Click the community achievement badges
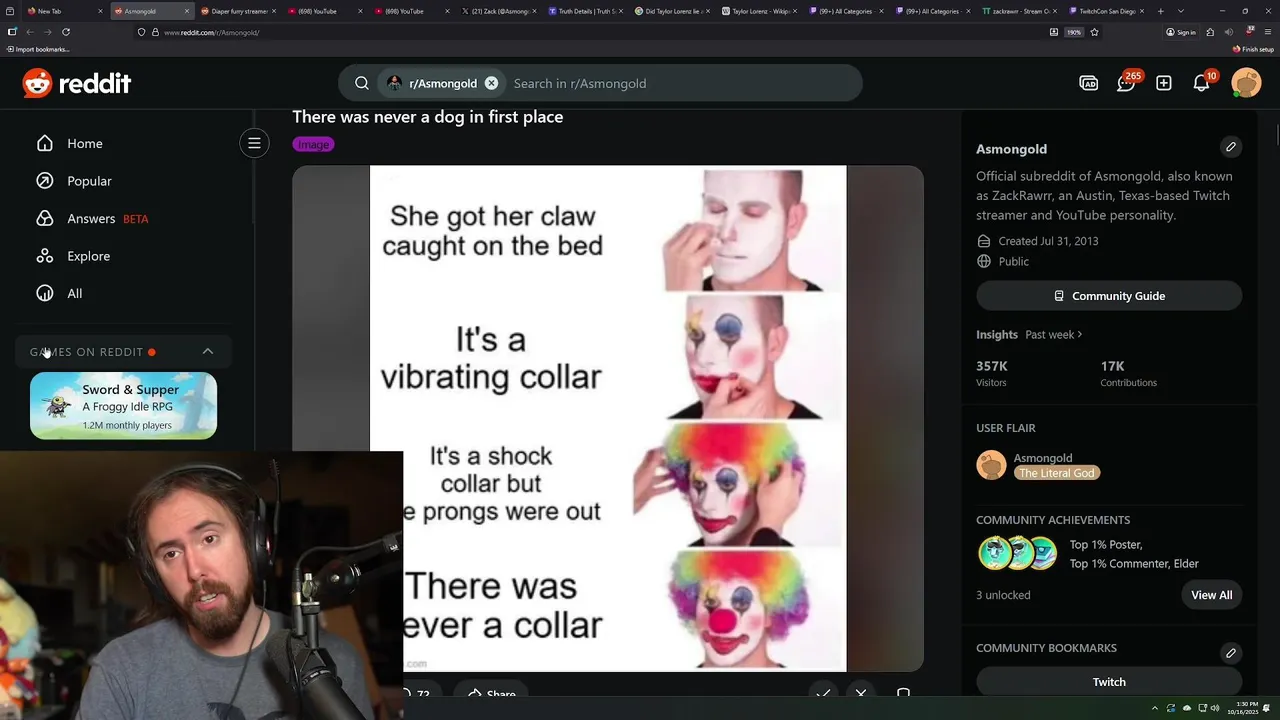Image resolution: width=1280 pixels, height=720 pixels. 1017,553
